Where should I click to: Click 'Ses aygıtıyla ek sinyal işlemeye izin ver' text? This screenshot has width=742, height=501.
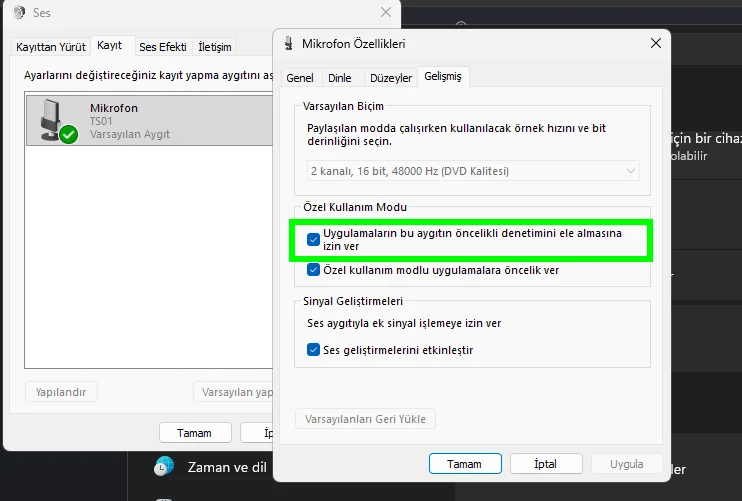click(404, 323)
